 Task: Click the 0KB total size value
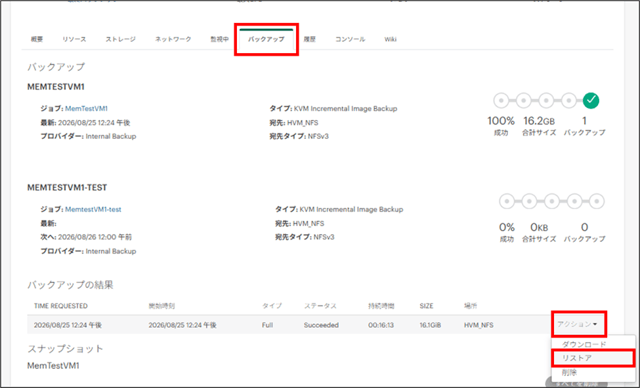tap(539, 227)
